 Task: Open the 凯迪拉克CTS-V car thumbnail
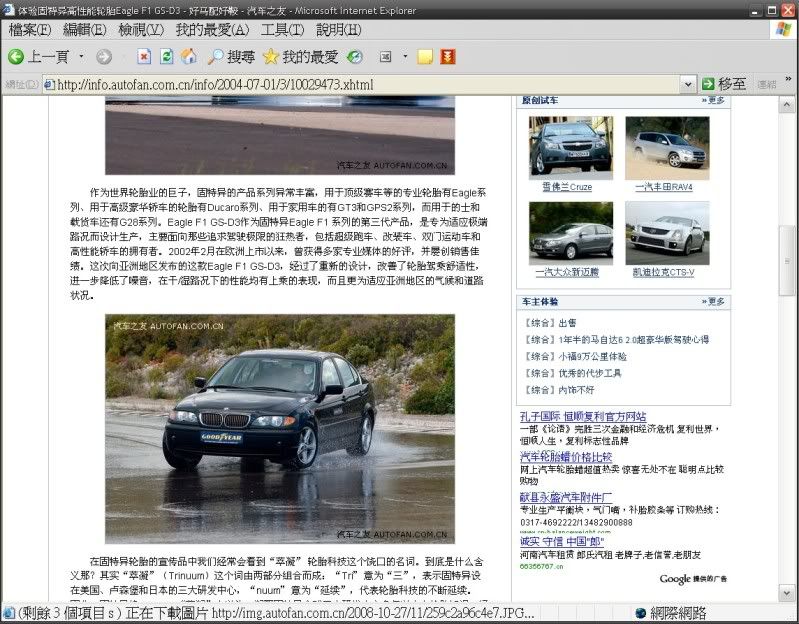[667, 233]
